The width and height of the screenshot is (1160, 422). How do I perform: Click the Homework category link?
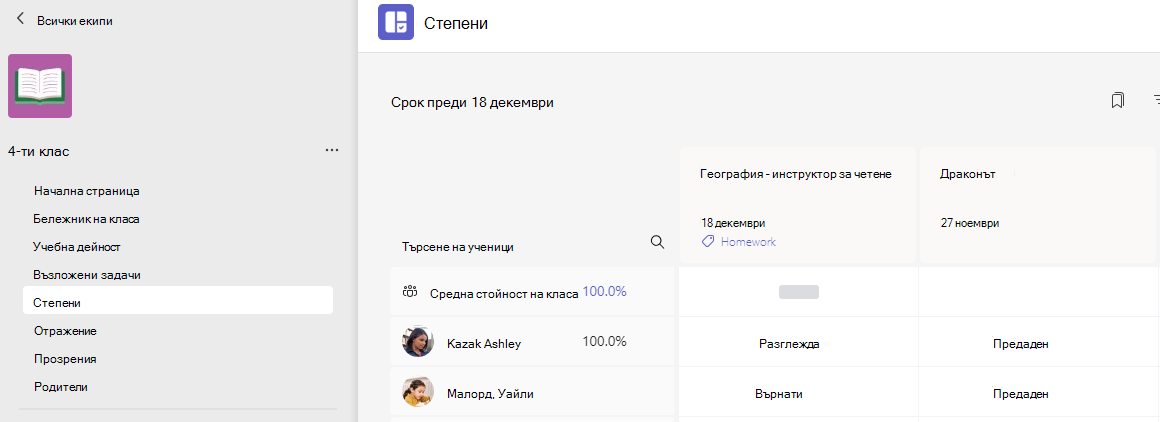(748, 242)
